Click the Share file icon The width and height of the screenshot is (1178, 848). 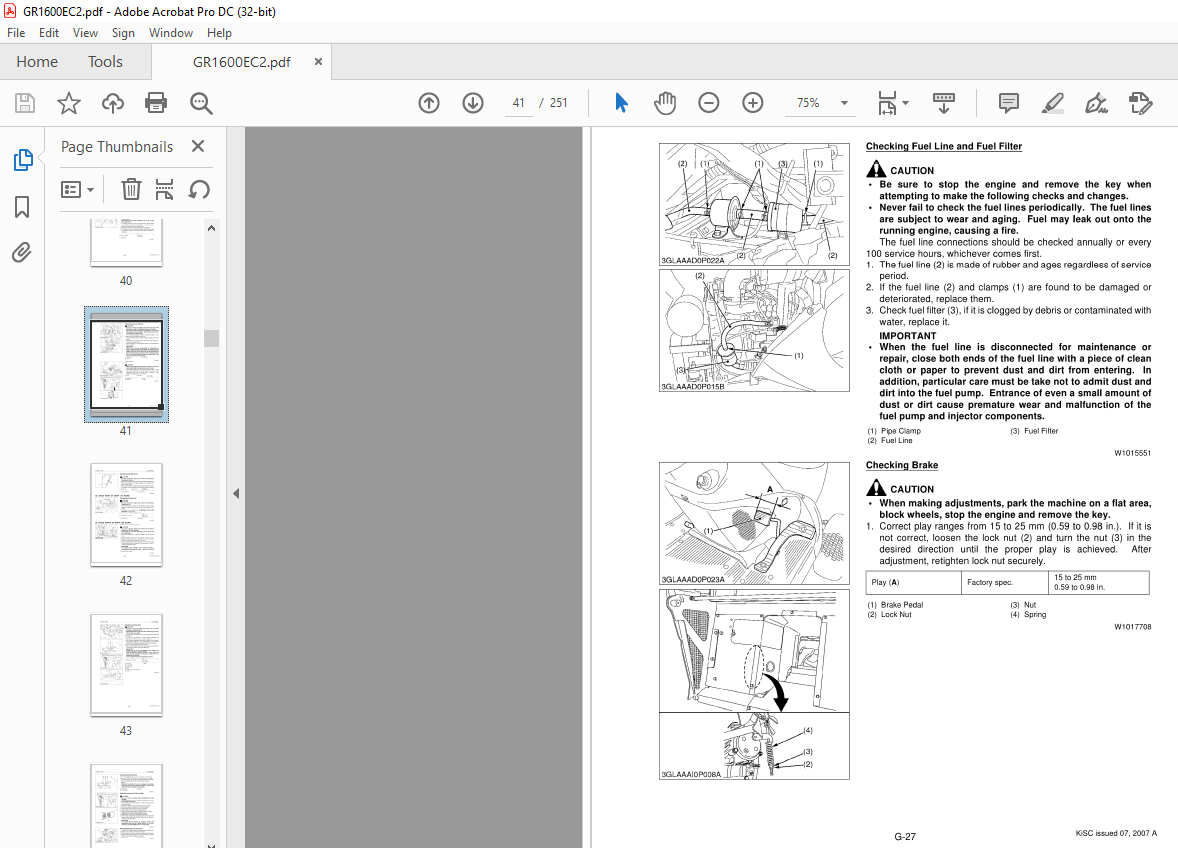pyautogui.click(x=1140, y=103)
